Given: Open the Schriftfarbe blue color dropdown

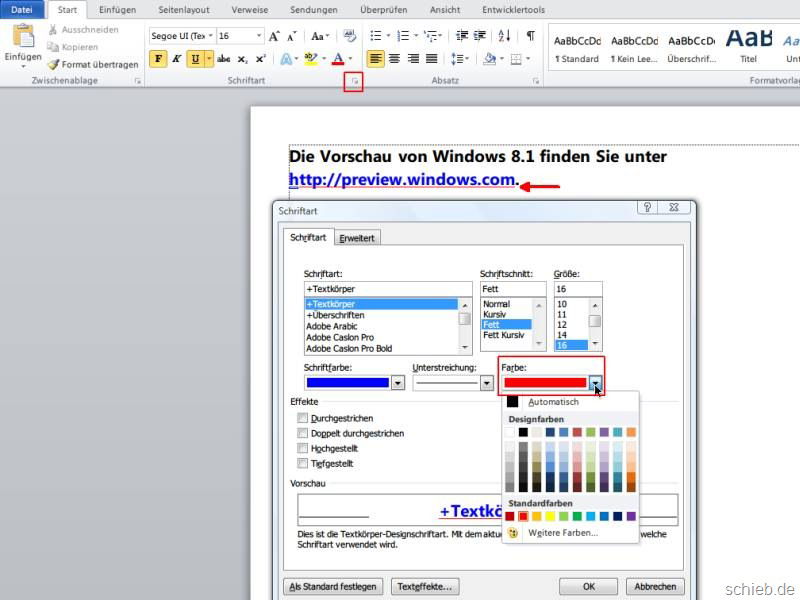Looking at the screenshot, I should 398,383.
